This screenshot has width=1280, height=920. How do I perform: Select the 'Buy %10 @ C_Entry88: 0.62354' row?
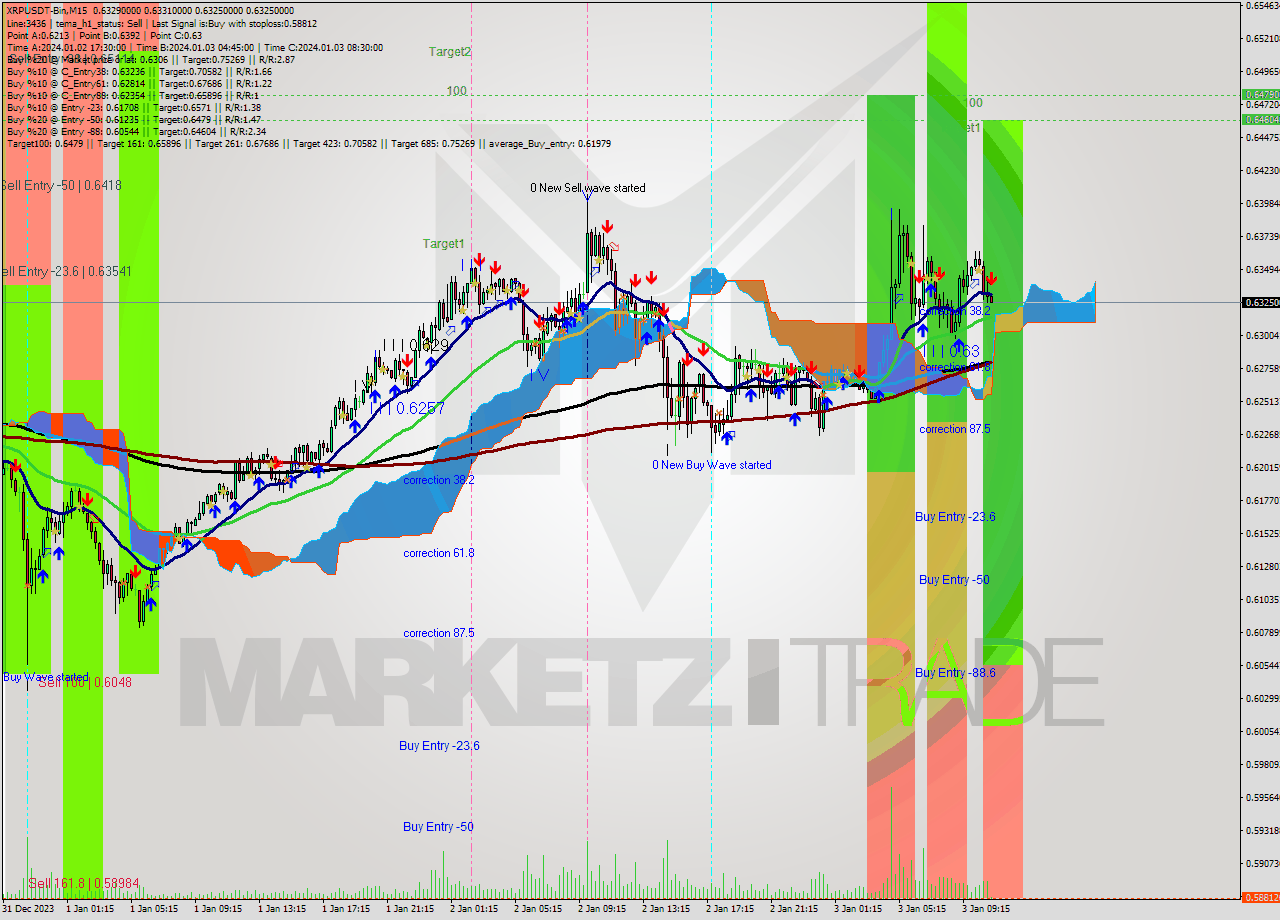133,96
